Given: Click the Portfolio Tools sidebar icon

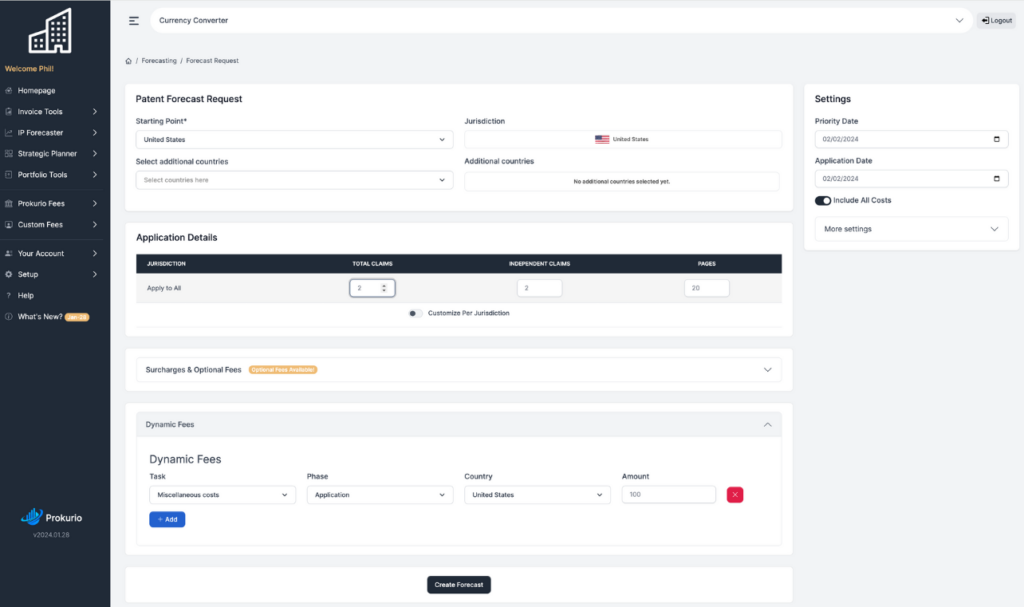Looking at the screenshot, I should coord(8,174).
